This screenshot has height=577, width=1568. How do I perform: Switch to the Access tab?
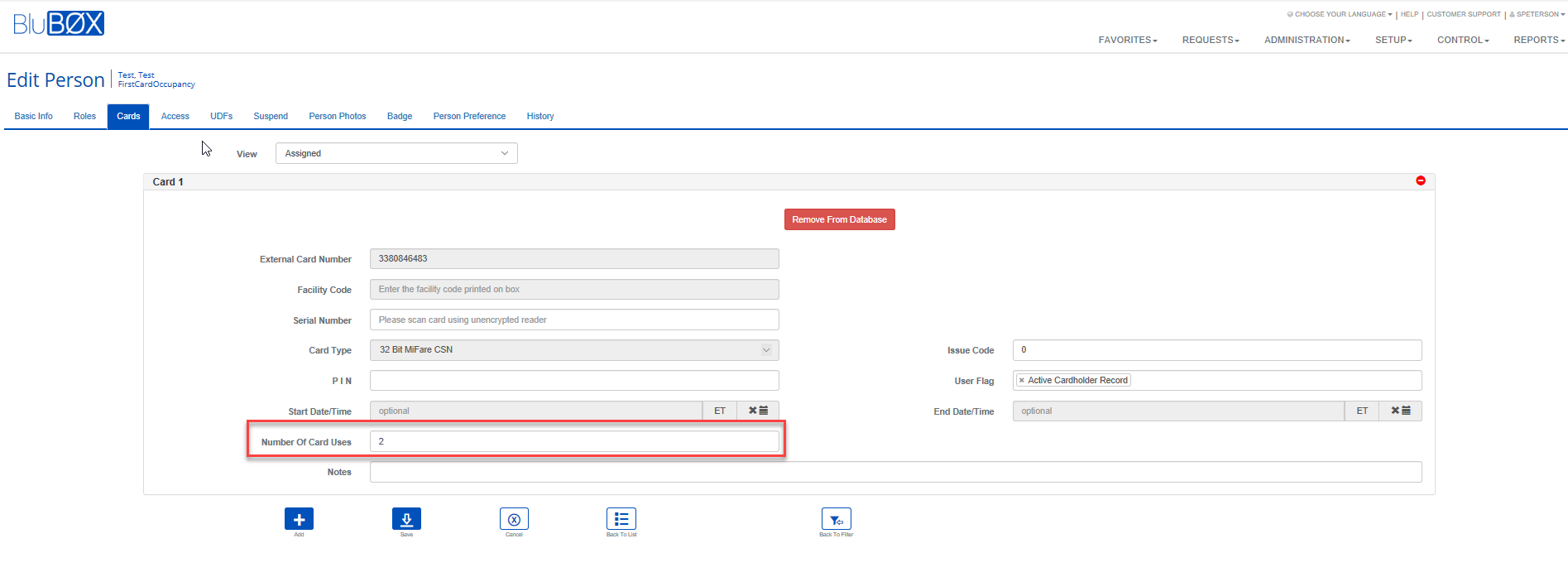click(175, 116)
